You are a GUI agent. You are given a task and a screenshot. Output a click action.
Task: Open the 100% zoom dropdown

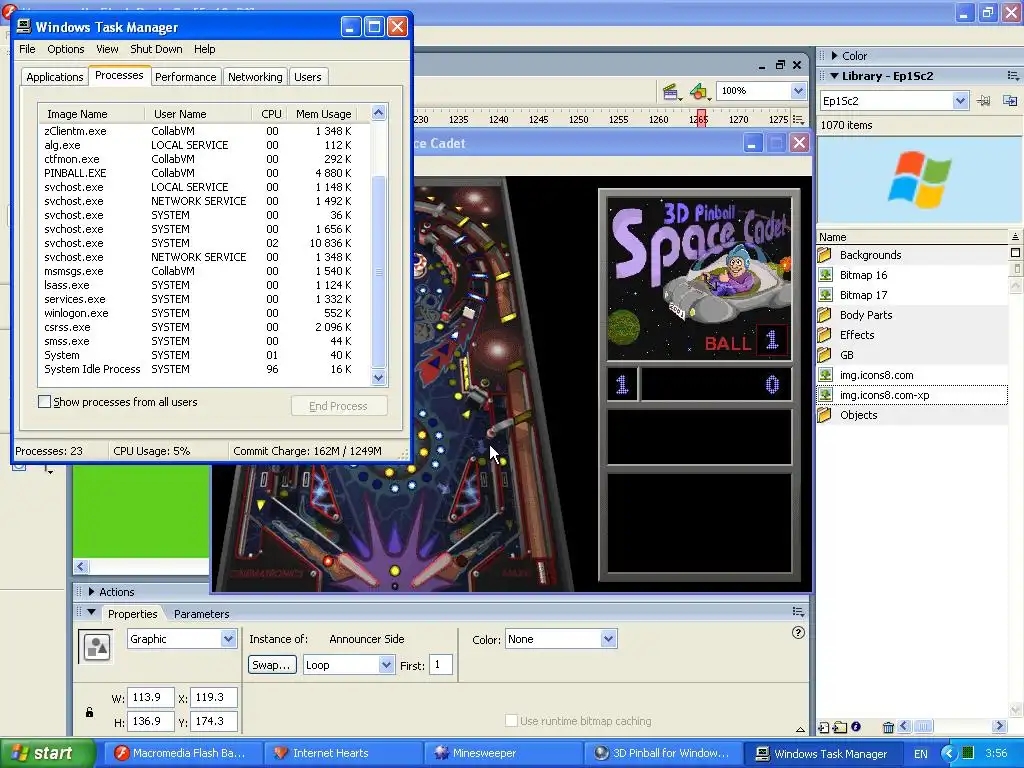tap(798, 91)
